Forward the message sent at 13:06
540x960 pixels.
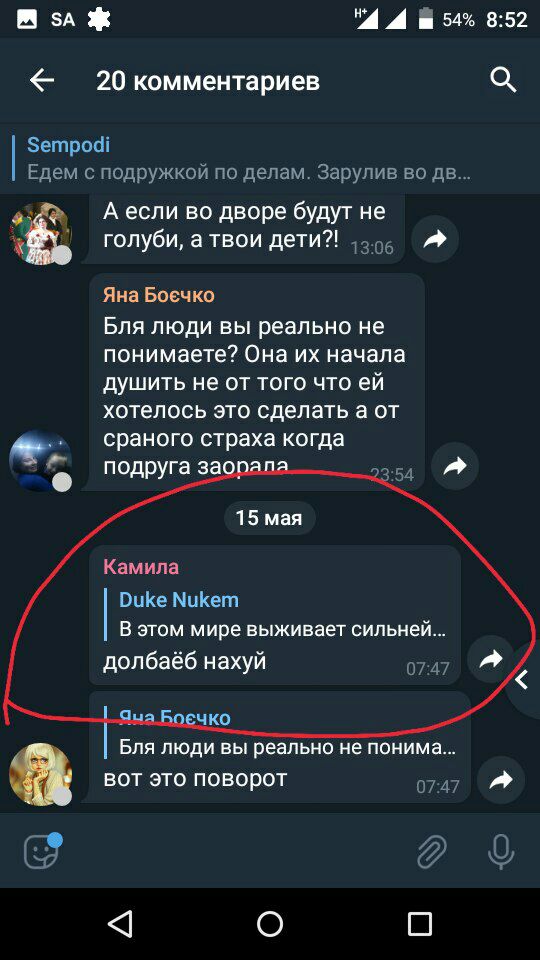(434, 239)
